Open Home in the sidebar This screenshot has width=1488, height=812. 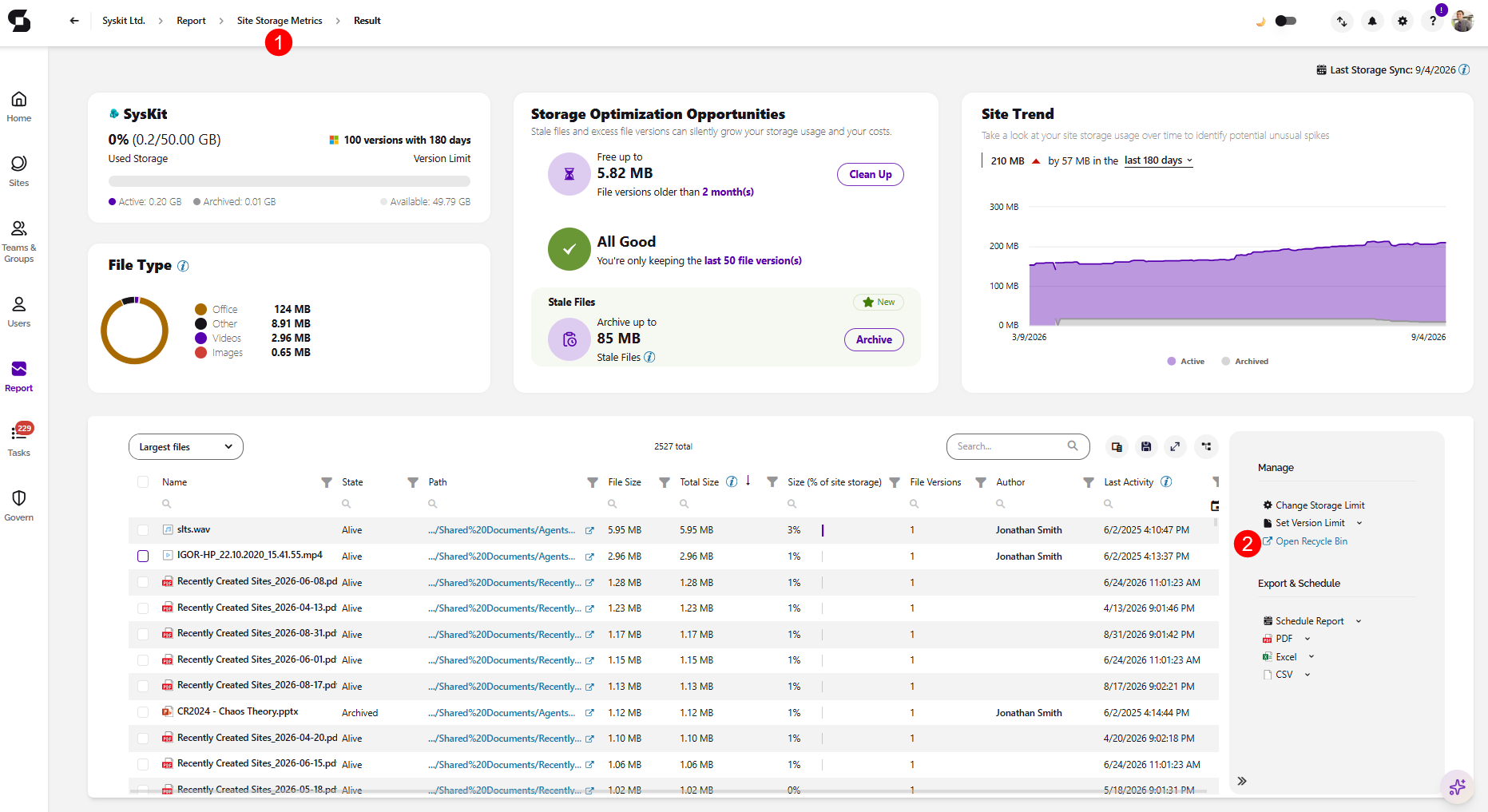tap(19, 107)
